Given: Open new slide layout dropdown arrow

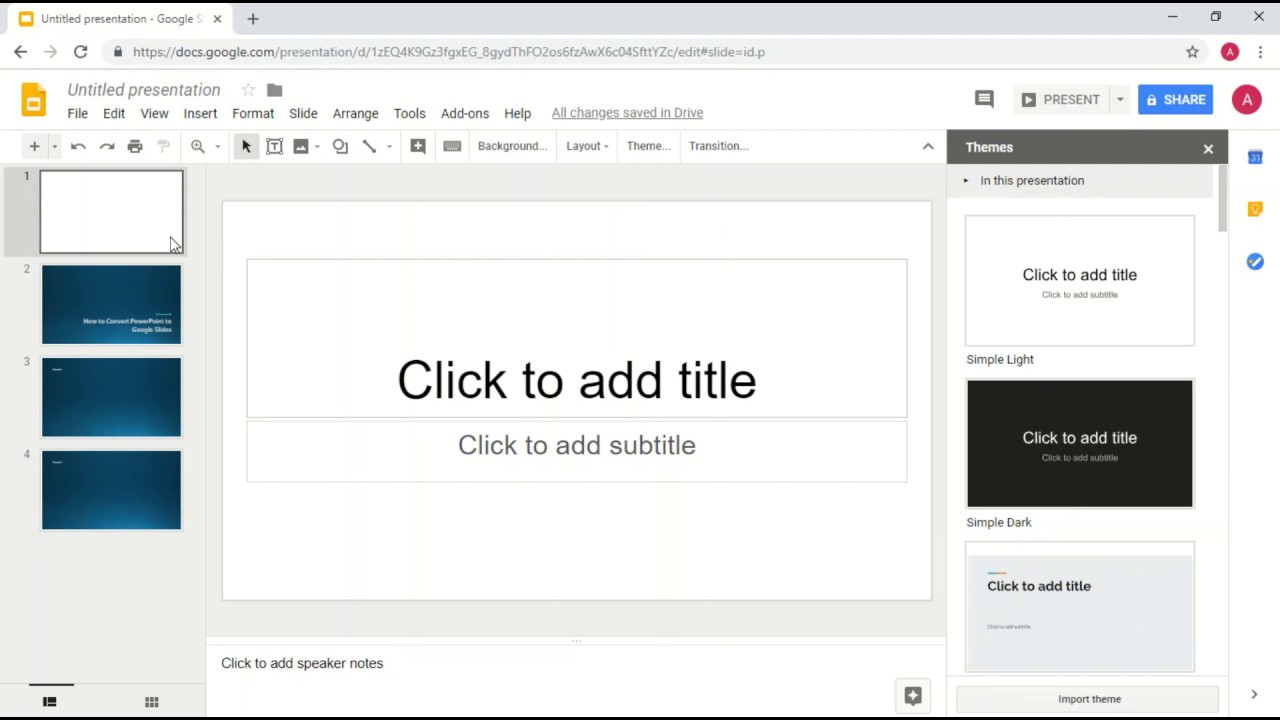Looking at the screenshot, I should click(54, 146).
